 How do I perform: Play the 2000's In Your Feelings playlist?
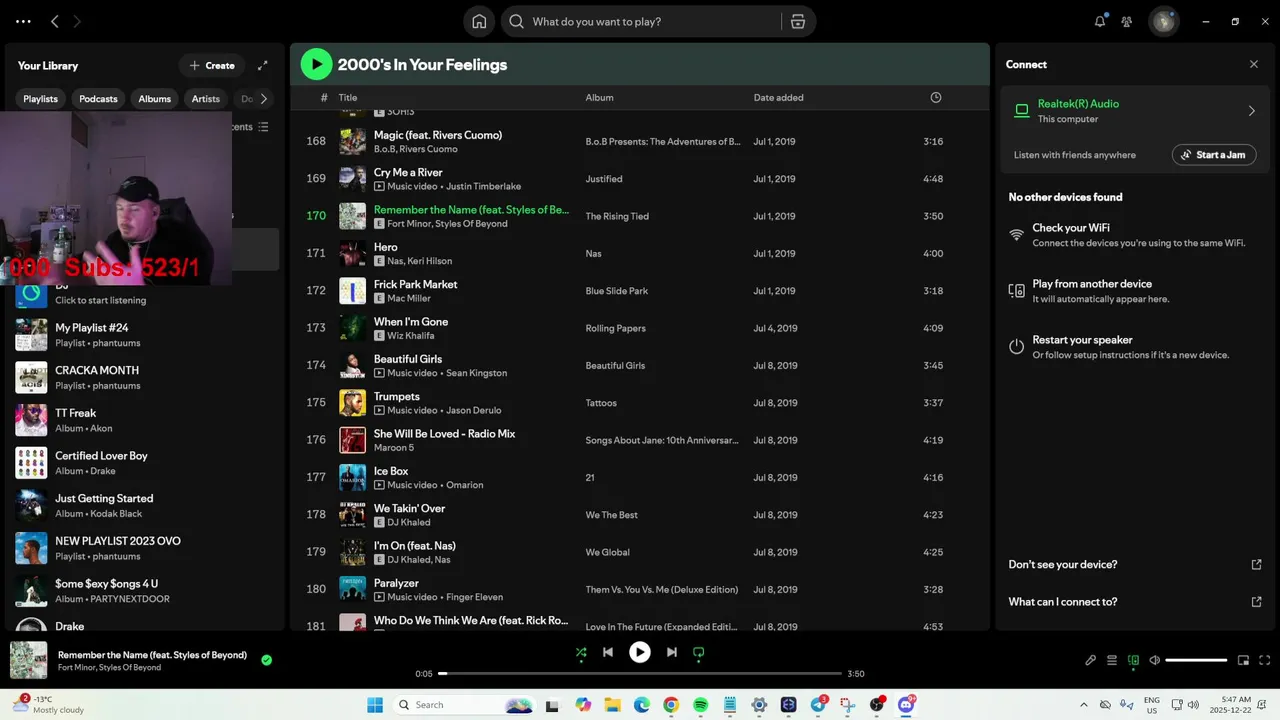(316, 64)
